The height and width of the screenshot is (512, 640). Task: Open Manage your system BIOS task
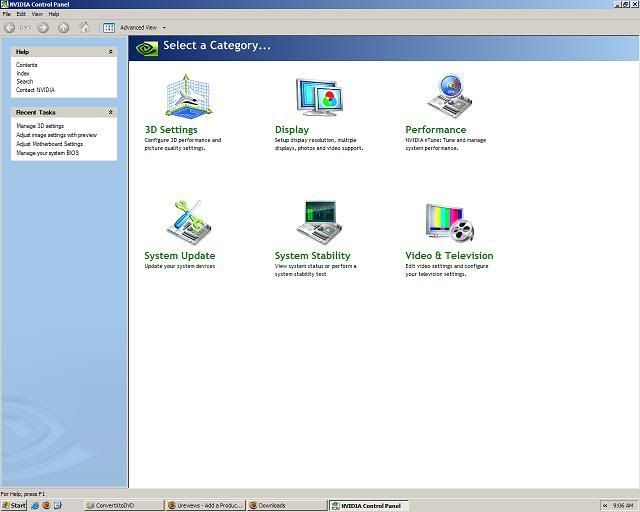(x=47, y=153)
